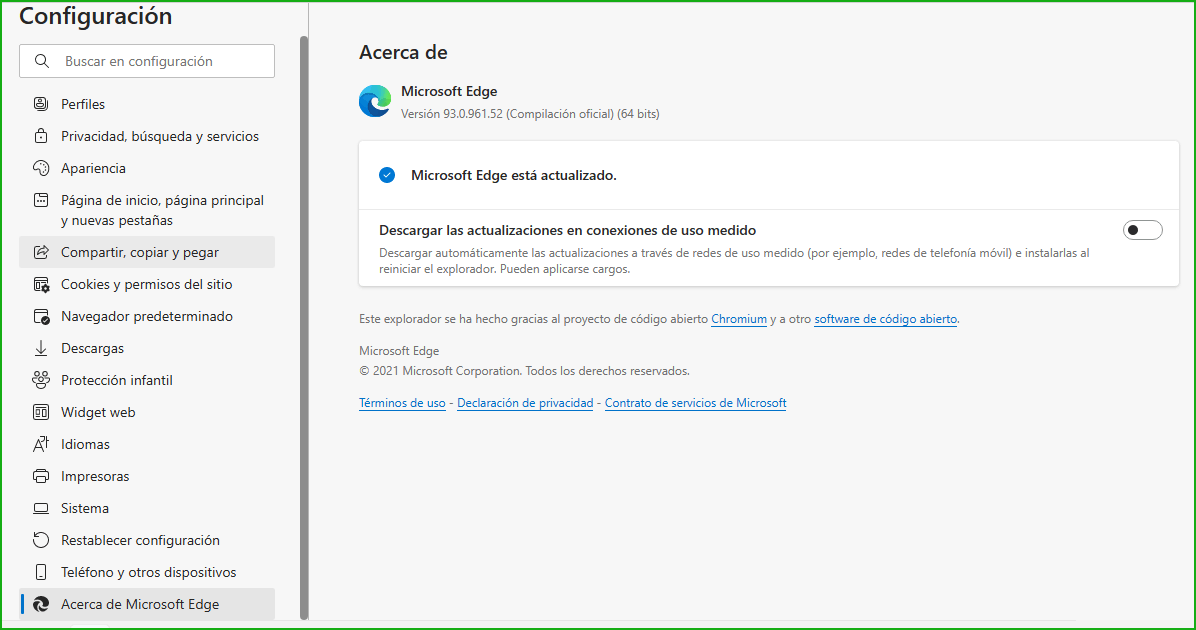Open the Chromium link
The width and height of the screenshot is (1196, 630).
point(738,319)
